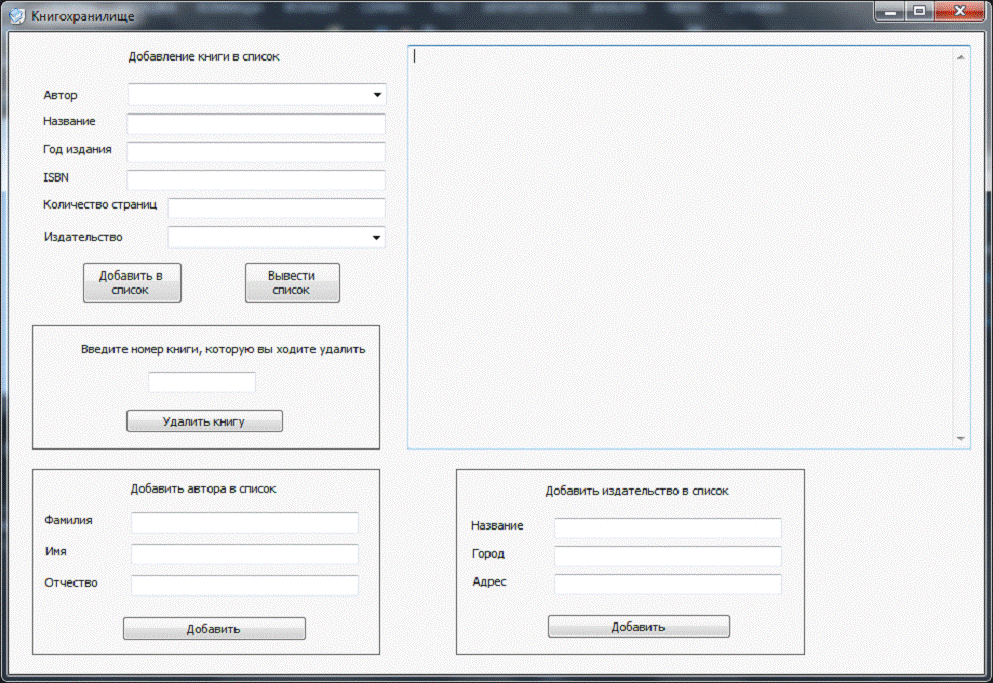Click the Год издания label
The width and height of the screenshot is (993, 683).
77,150
